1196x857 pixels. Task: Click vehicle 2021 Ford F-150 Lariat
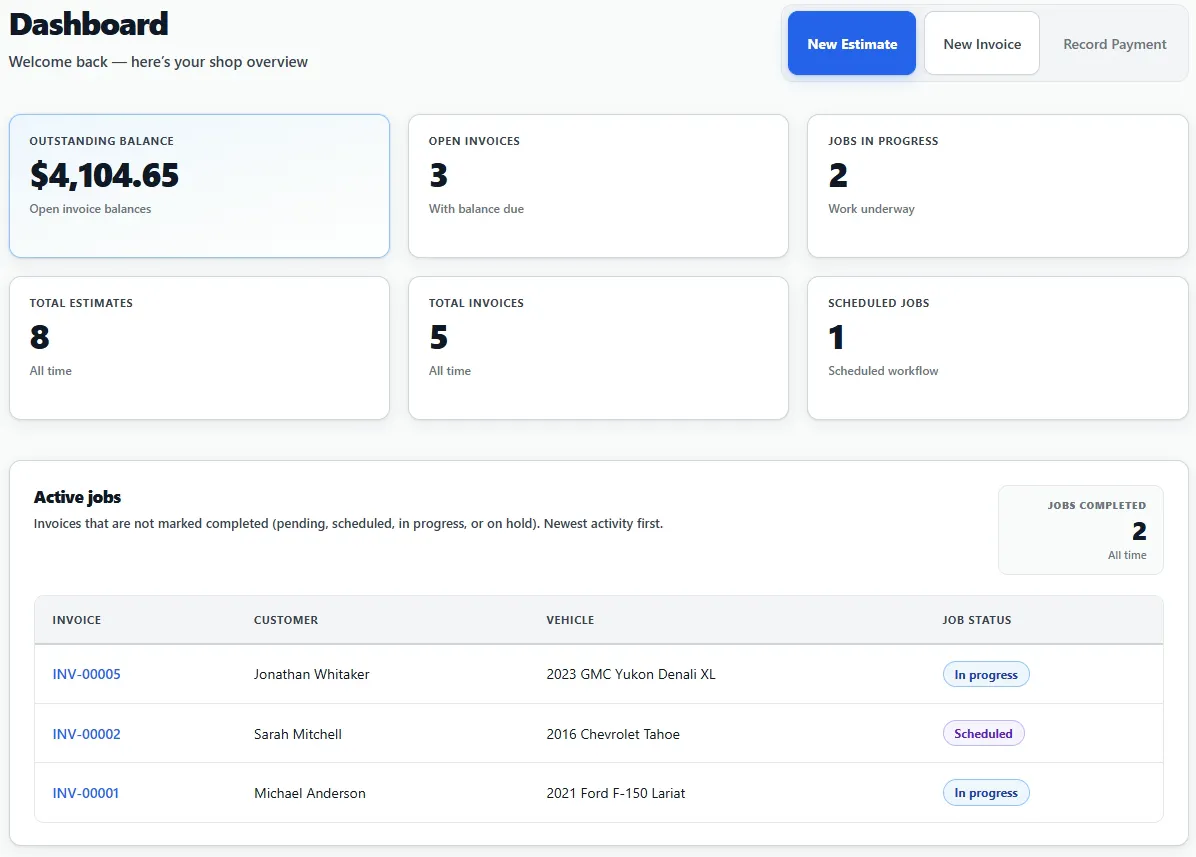[616, 793]
